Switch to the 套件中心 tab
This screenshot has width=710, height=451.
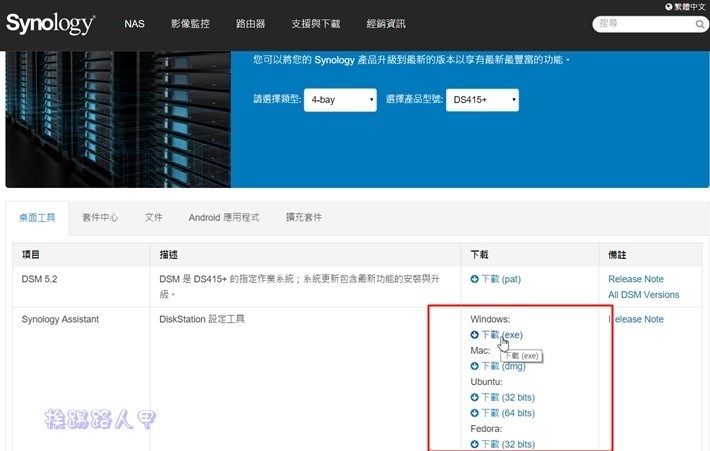pyautogui.click(x=100, y=218)
